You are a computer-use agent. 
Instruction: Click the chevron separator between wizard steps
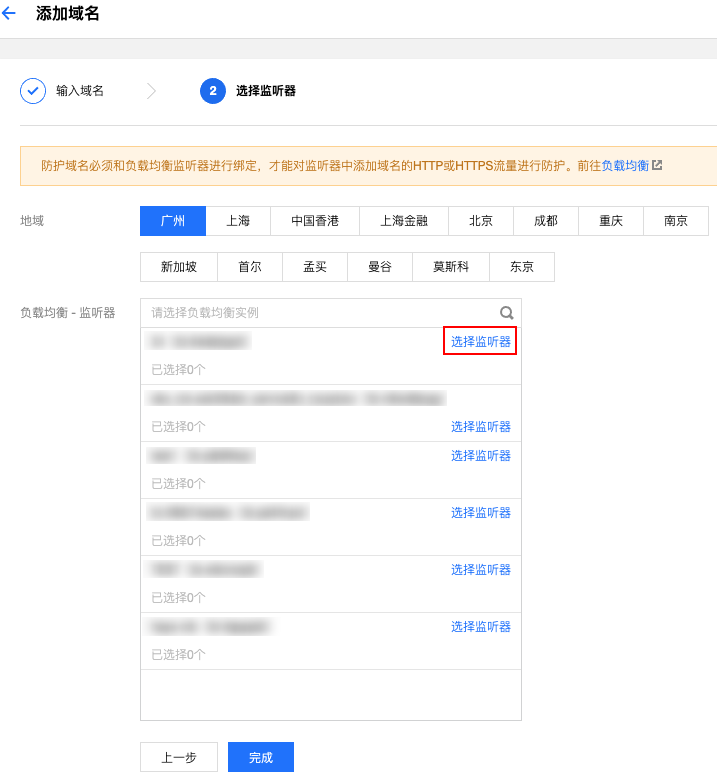tap(152, 91)
